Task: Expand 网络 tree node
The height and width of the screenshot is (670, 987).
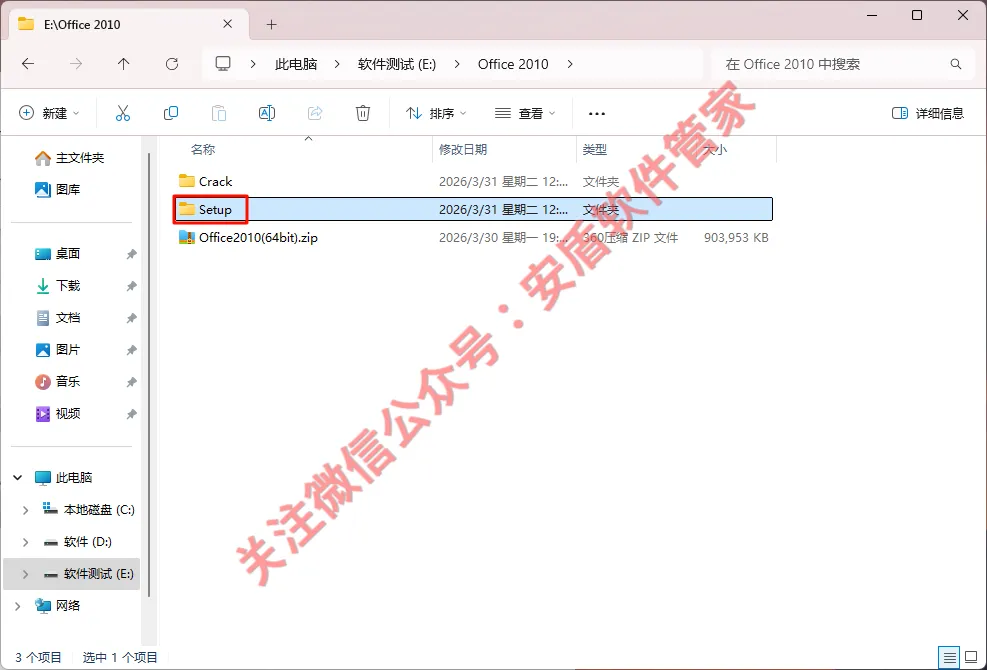Action: 18,606
